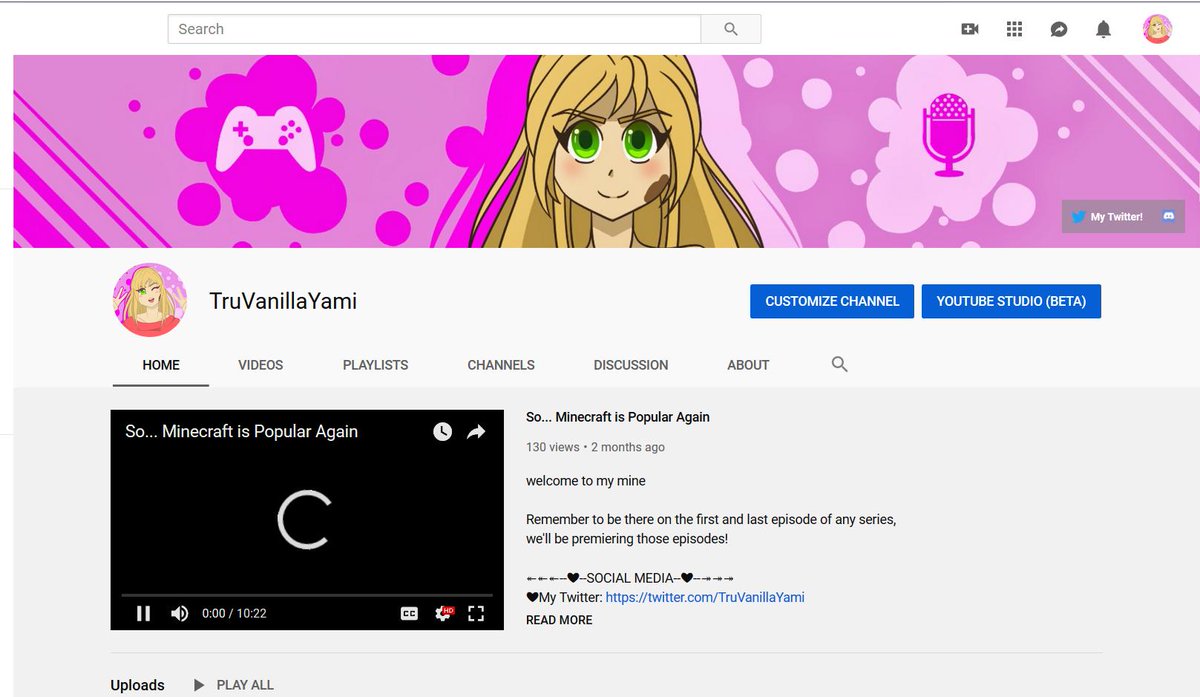1200x697 pixels.
Task: Enter fullscreen mode on the video
Action: pos(476,613)
